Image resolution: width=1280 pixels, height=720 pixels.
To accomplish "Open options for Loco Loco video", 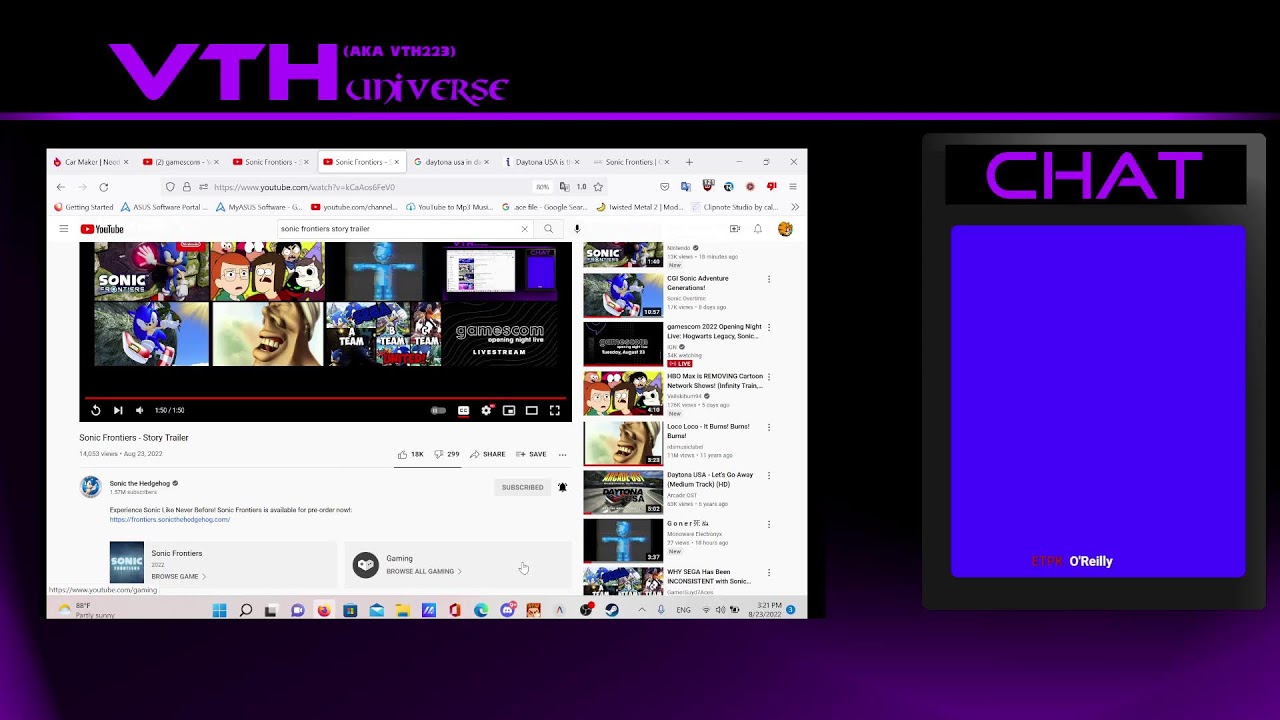I will tap(768, 427).
